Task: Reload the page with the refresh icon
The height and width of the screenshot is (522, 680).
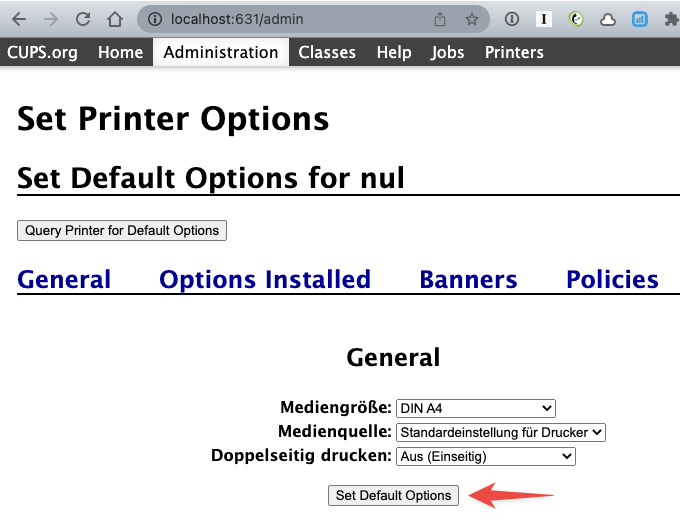Action: 83,19
